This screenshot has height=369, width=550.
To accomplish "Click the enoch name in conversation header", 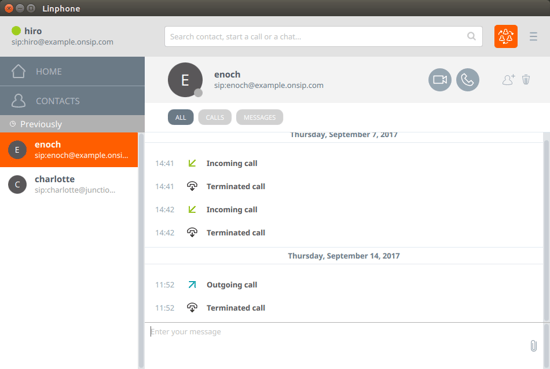I will click(x=227, y=74).
